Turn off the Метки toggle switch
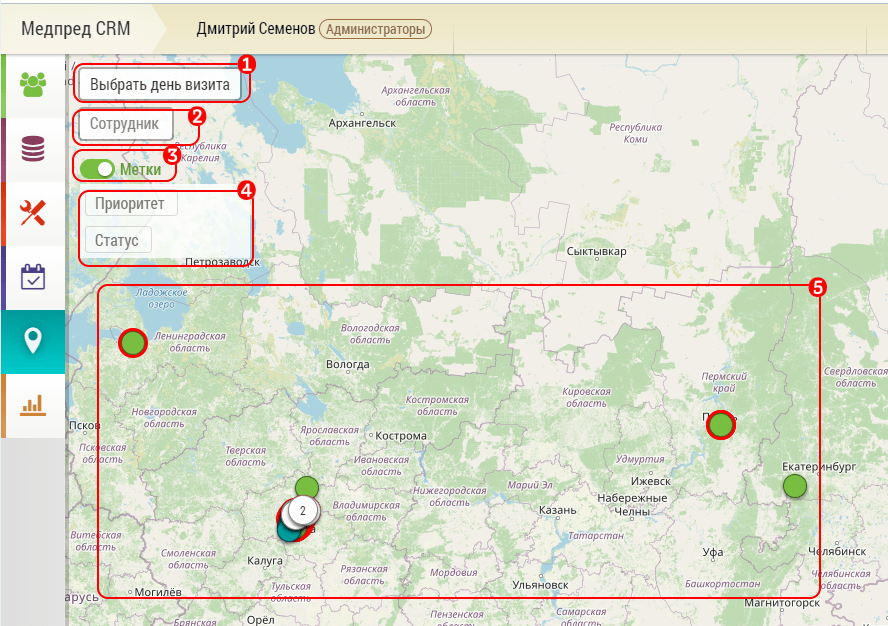This screenshot has height=626, width=888. (x=98, y=169)
